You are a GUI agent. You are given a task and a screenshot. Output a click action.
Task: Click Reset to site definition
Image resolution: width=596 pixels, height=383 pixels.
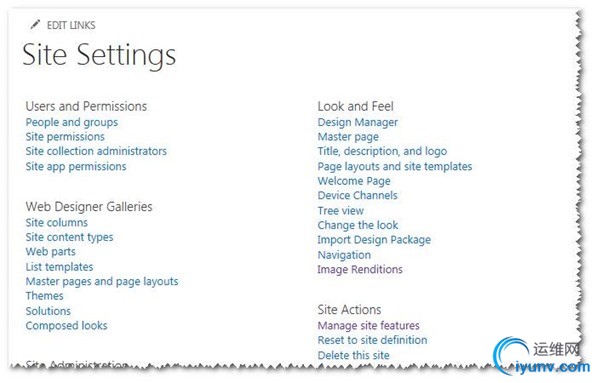372,340
